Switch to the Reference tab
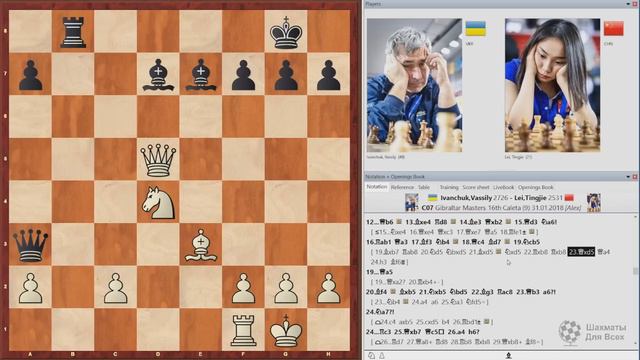The height and width of the screenshot is (360, 640). tap(402, 187)
